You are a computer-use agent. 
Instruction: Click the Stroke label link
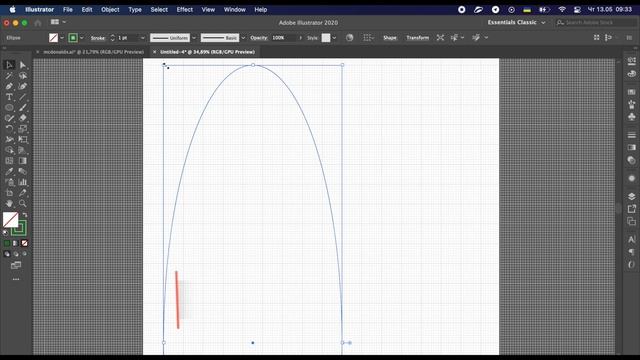click(x=98, y=38)
